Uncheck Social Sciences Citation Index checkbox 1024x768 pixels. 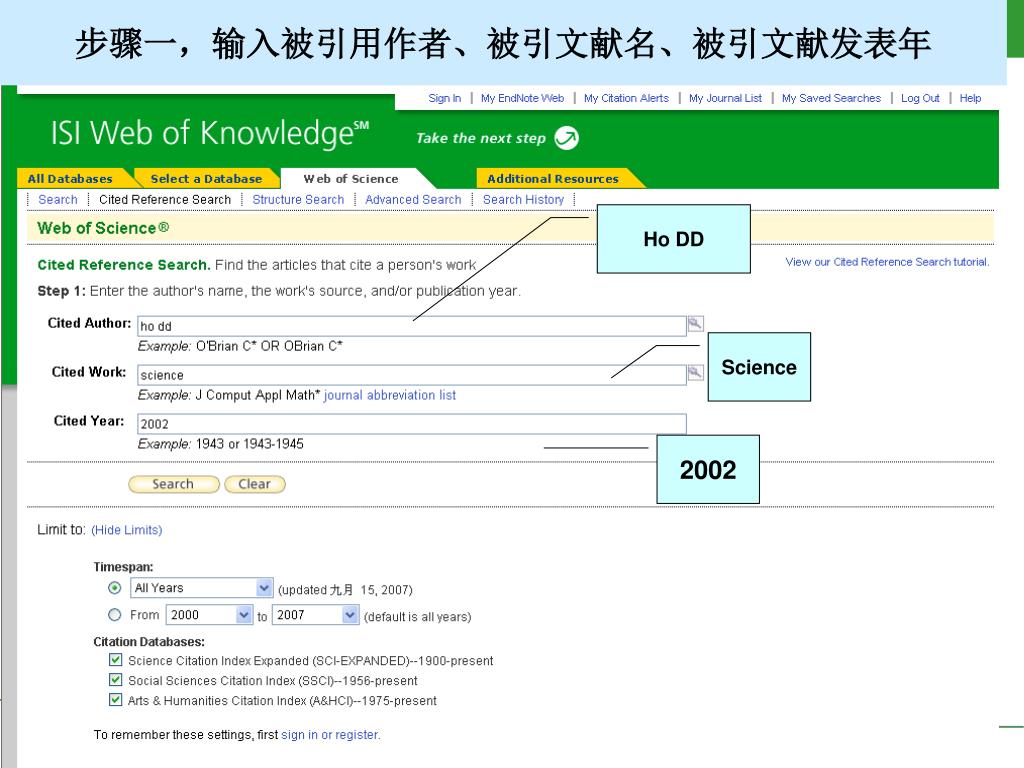(116, 680)
